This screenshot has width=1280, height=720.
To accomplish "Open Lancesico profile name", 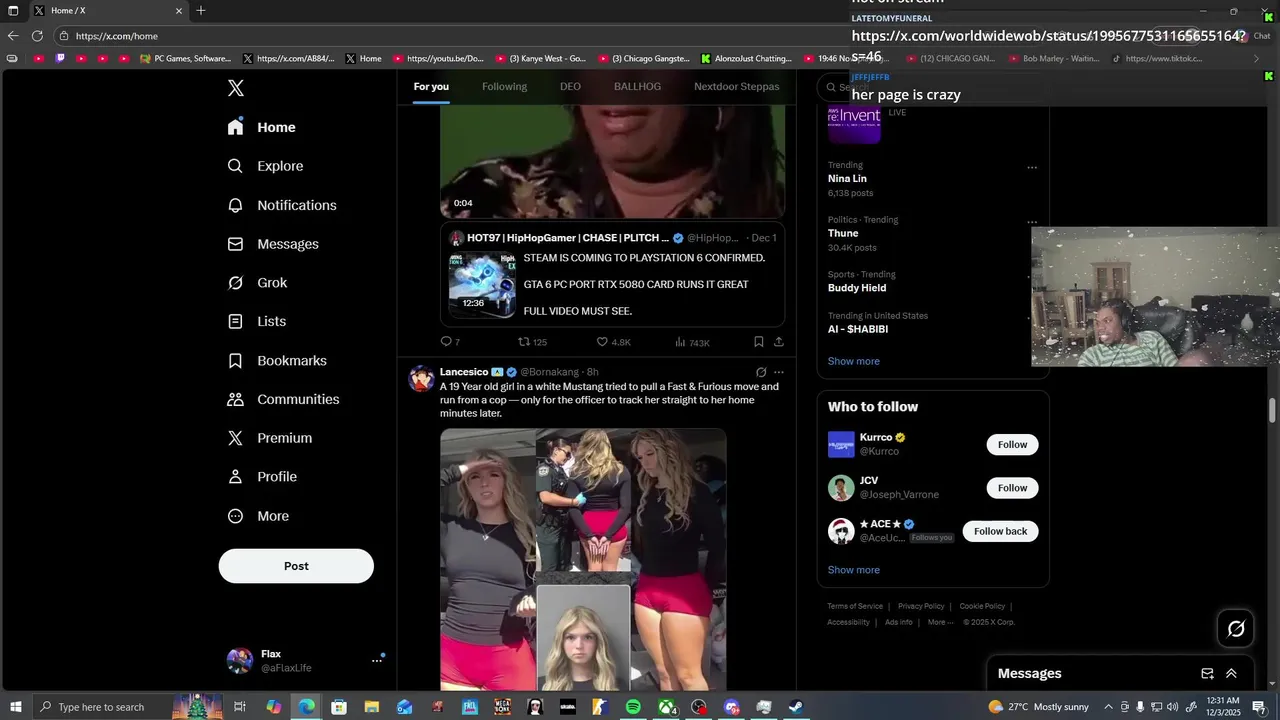I will pos(464,372).
